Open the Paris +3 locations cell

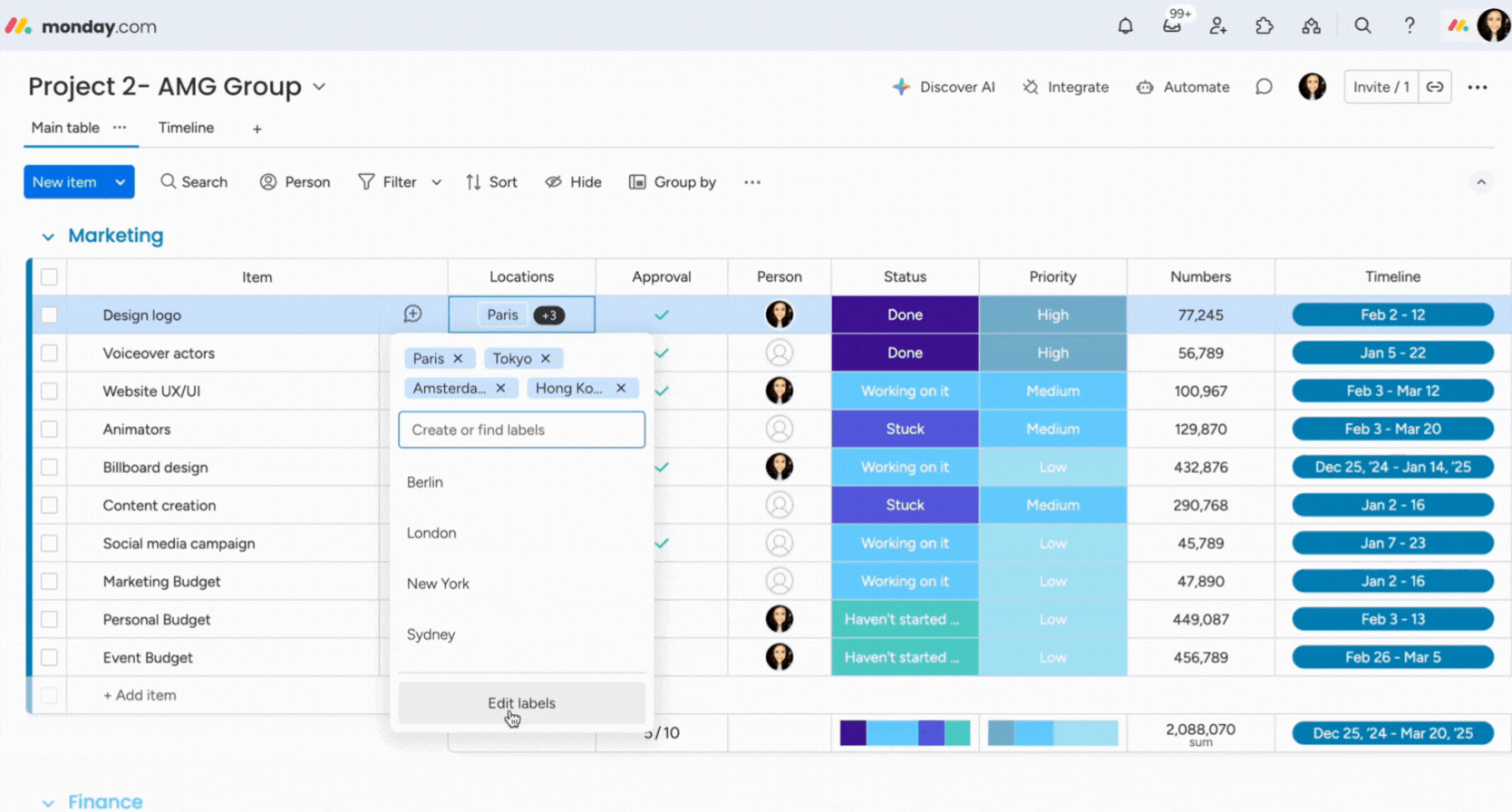[x=521, y=314]
